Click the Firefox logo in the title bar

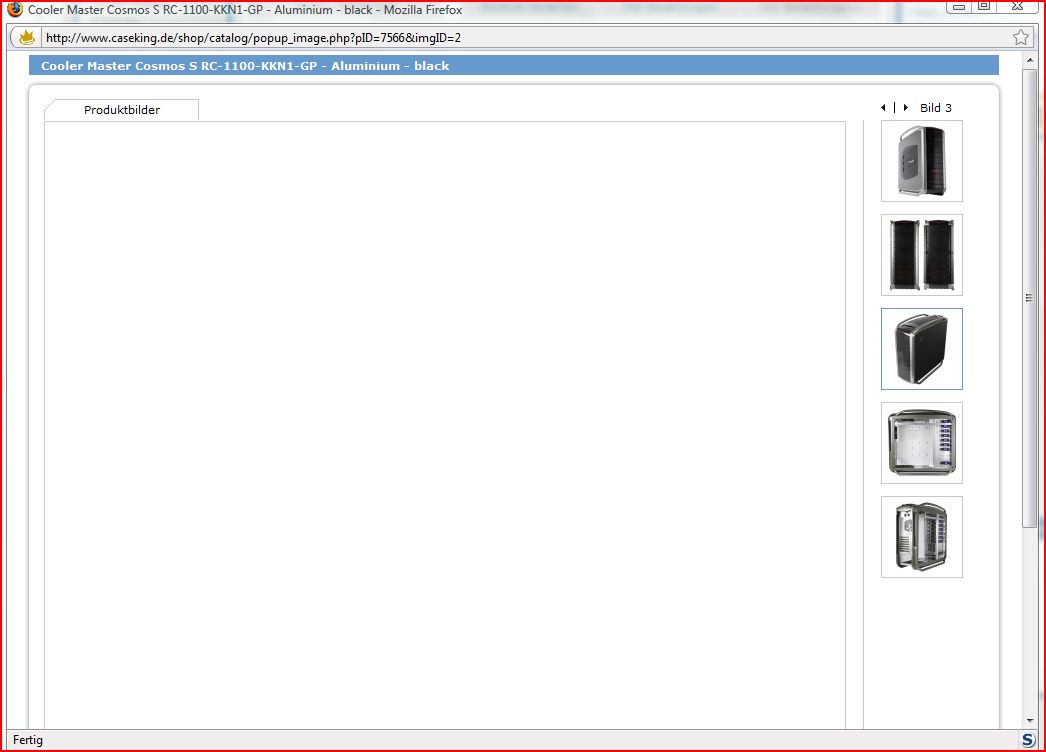pyautogui.click(x=15, y=9)
